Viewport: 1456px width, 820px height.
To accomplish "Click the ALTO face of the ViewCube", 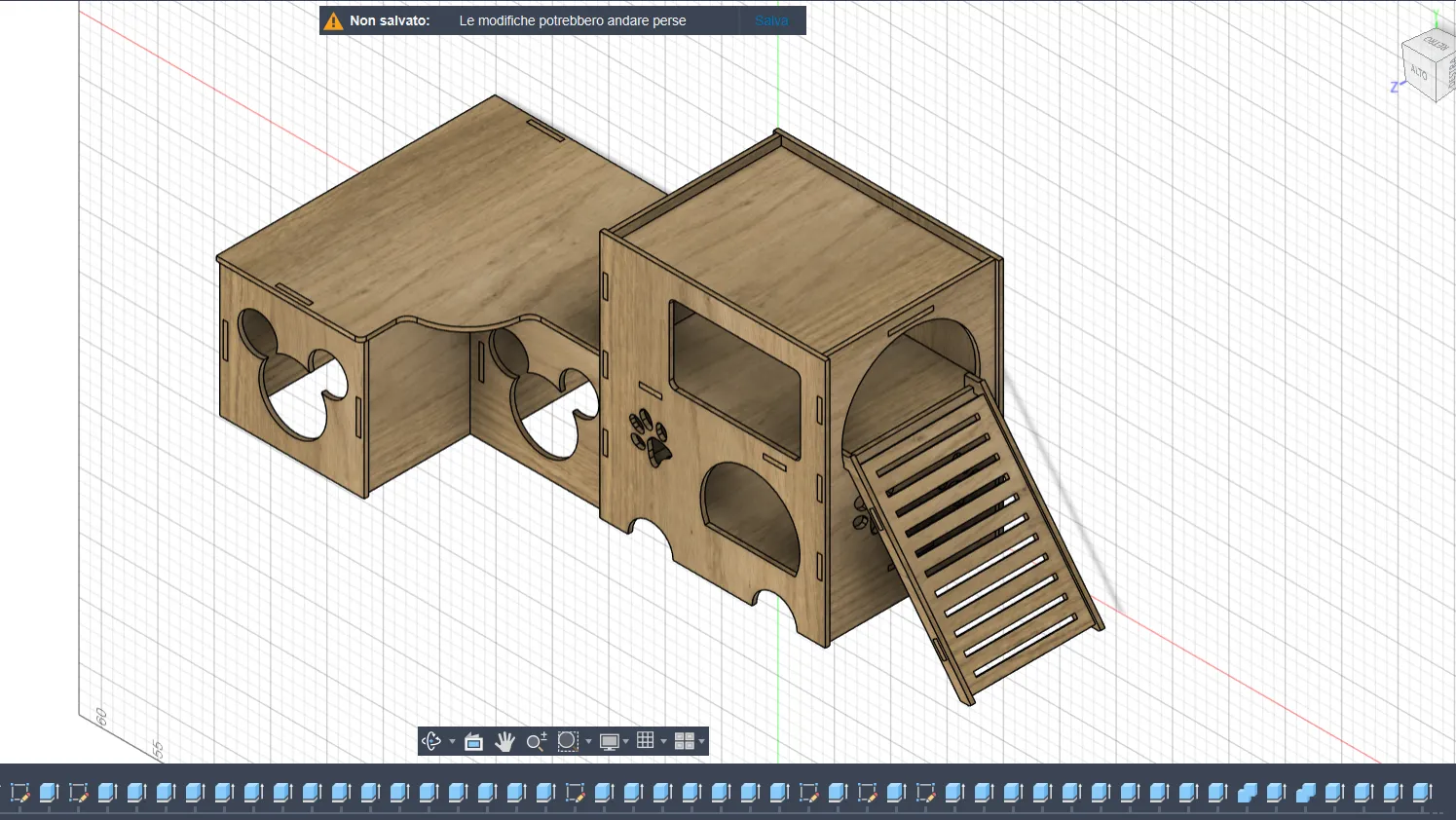I will (x=1418, y=74).
